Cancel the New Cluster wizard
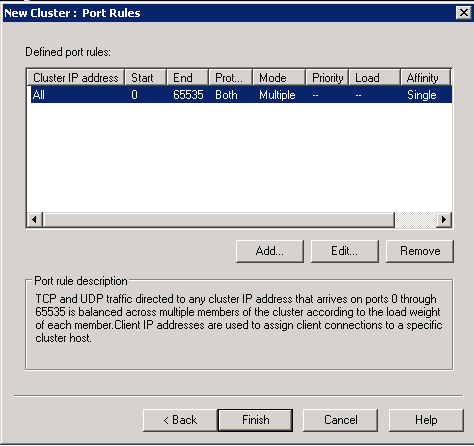 pyautogui.click(x=340, y=420)
